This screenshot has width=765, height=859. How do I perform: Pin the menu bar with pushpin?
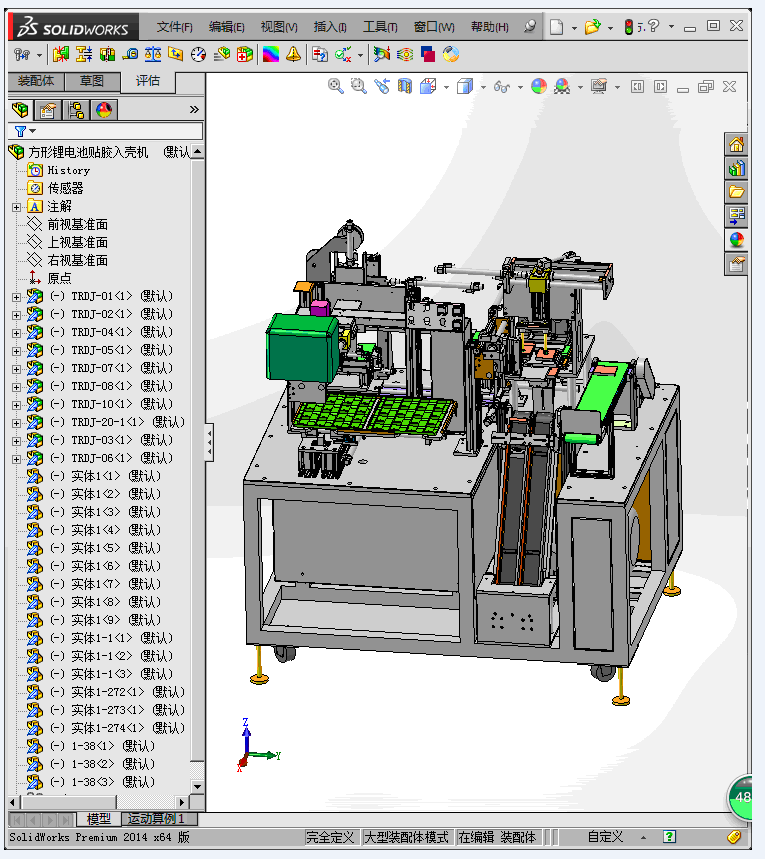[x=529, y=26]
